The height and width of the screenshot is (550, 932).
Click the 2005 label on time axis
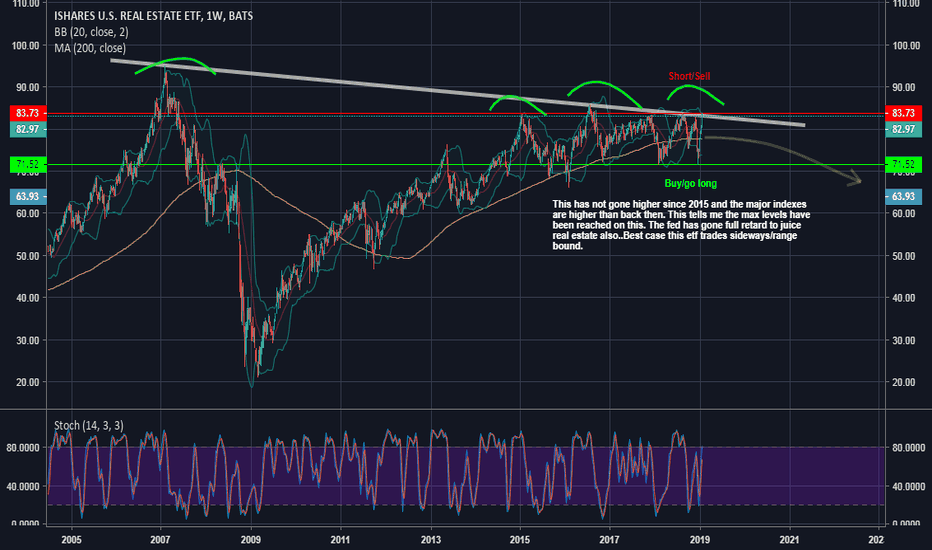coord(71,540)
